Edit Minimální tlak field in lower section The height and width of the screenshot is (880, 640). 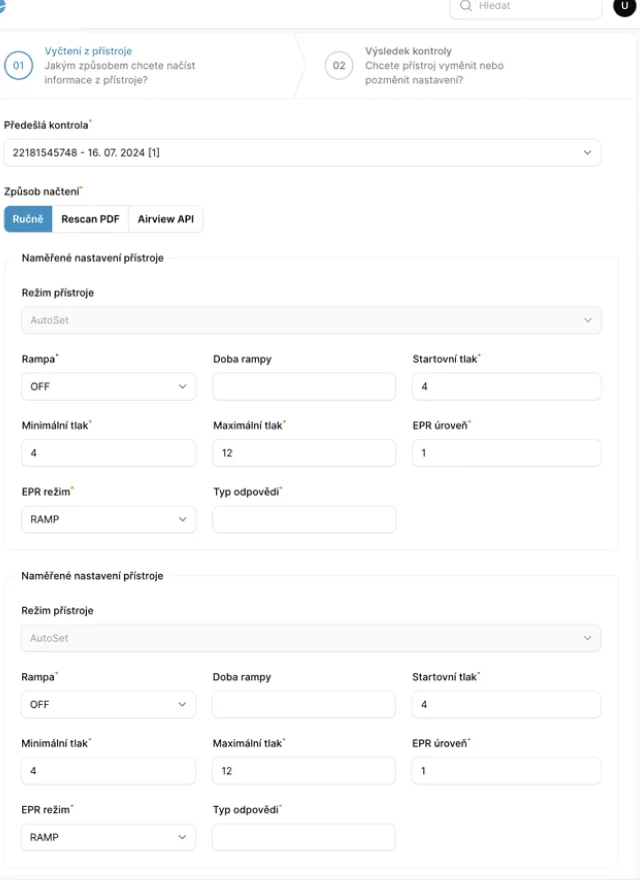(x=108, y=771)
